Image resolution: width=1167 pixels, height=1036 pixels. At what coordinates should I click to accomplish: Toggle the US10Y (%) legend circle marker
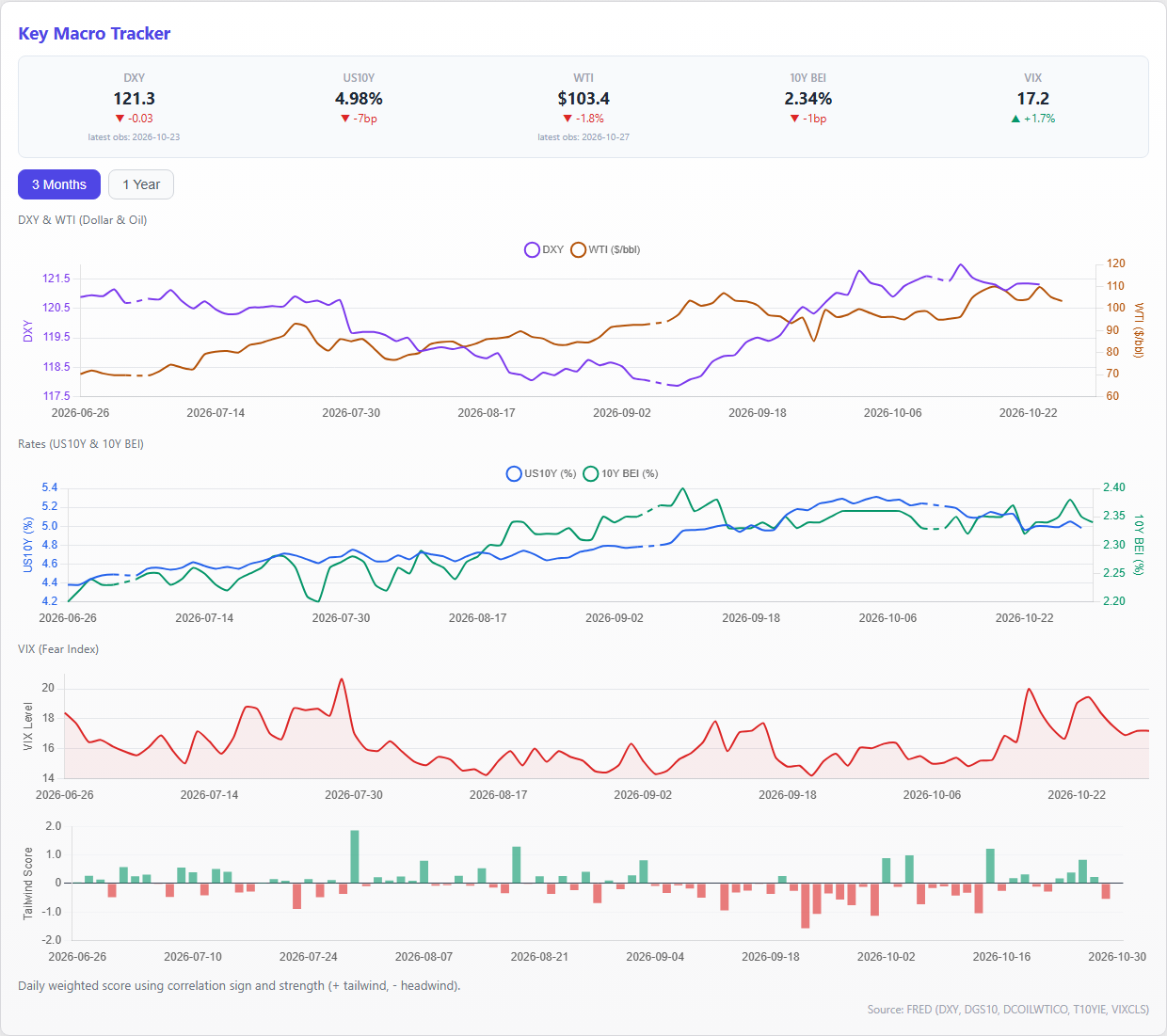click(514, 473)
